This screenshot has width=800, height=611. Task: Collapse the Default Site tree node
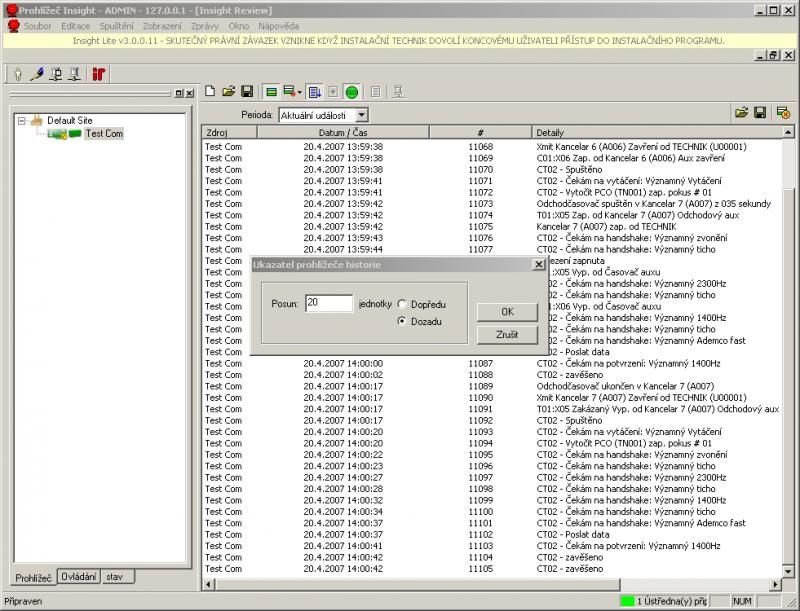(x=21, y=120)
